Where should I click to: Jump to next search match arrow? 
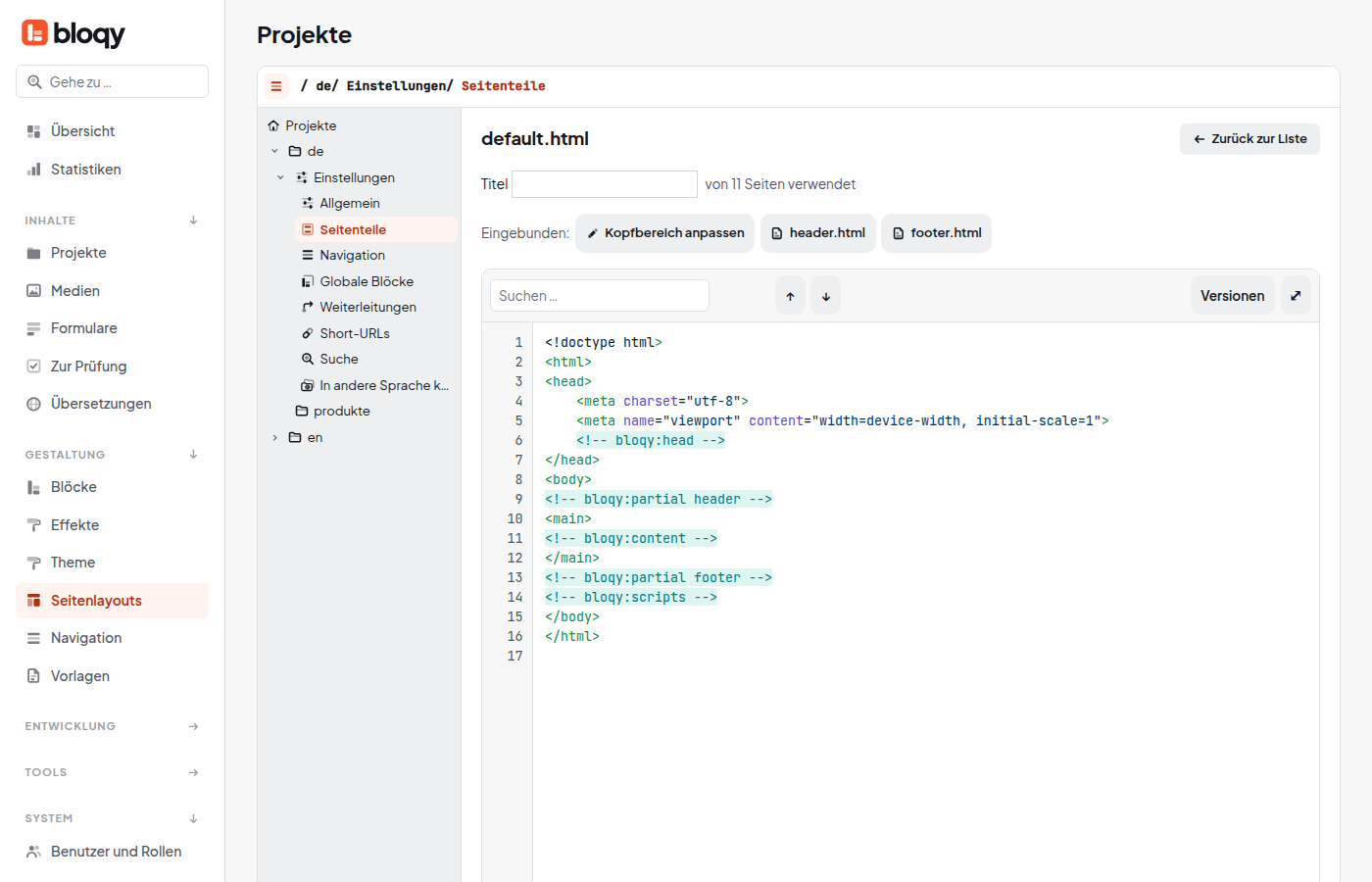pos(826,296)
